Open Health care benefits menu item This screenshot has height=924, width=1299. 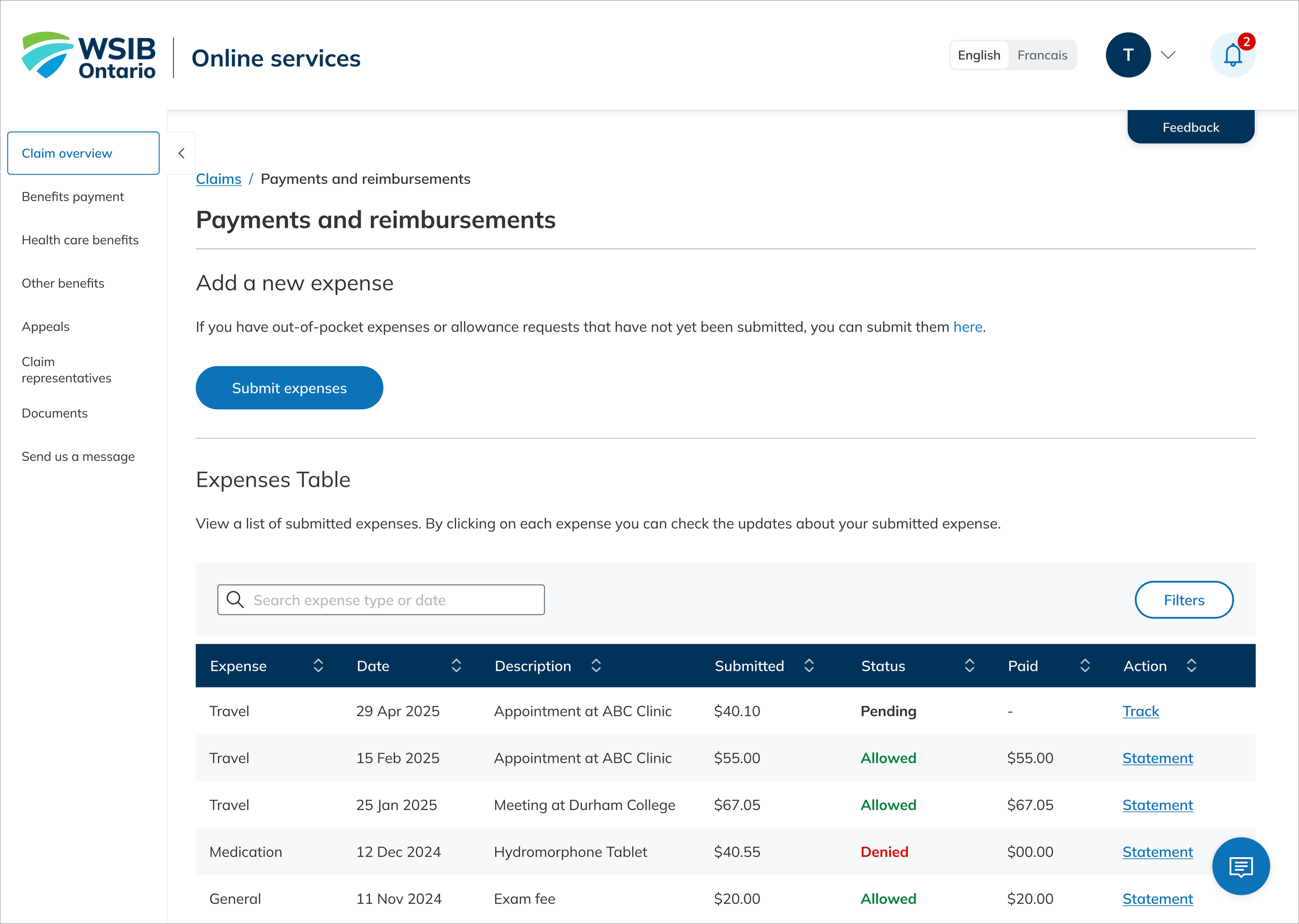[80, 240]
